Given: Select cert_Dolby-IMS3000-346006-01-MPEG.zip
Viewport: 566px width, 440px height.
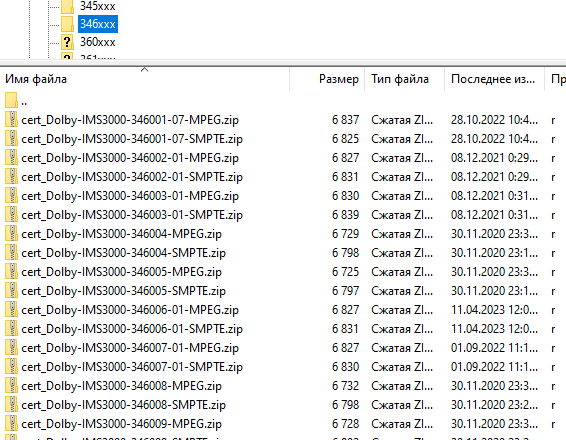Looking at the screenshot, I should coord(130,310).
